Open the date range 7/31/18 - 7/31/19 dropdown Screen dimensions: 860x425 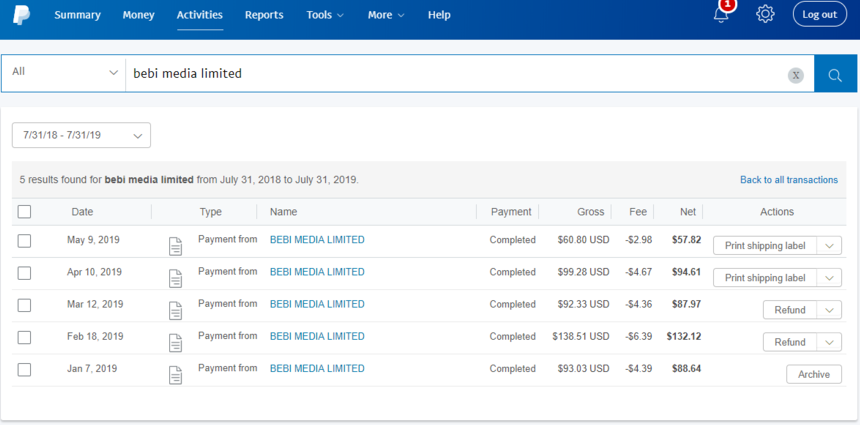point(81,135)
